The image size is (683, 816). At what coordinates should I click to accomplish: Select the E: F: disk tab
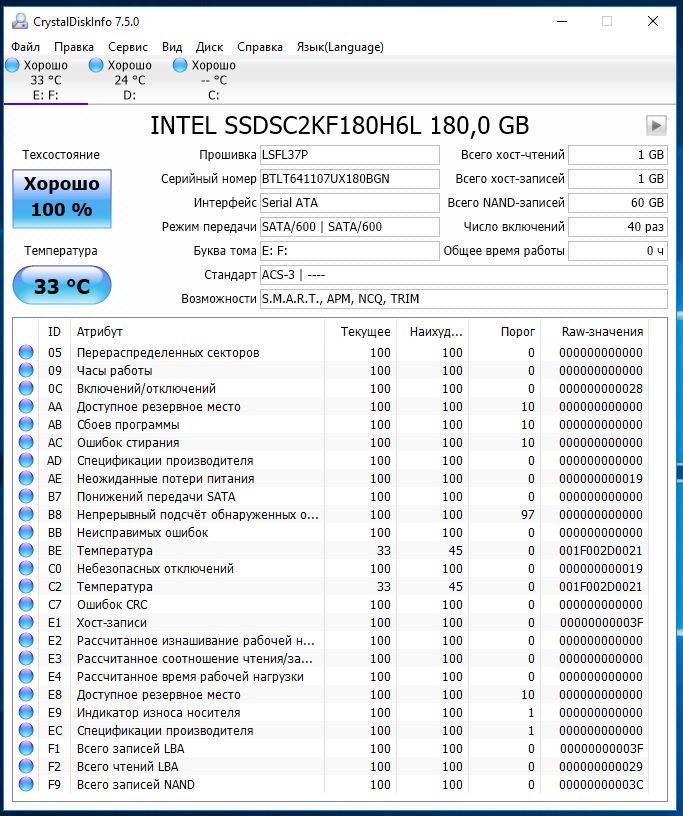point(46,80)
